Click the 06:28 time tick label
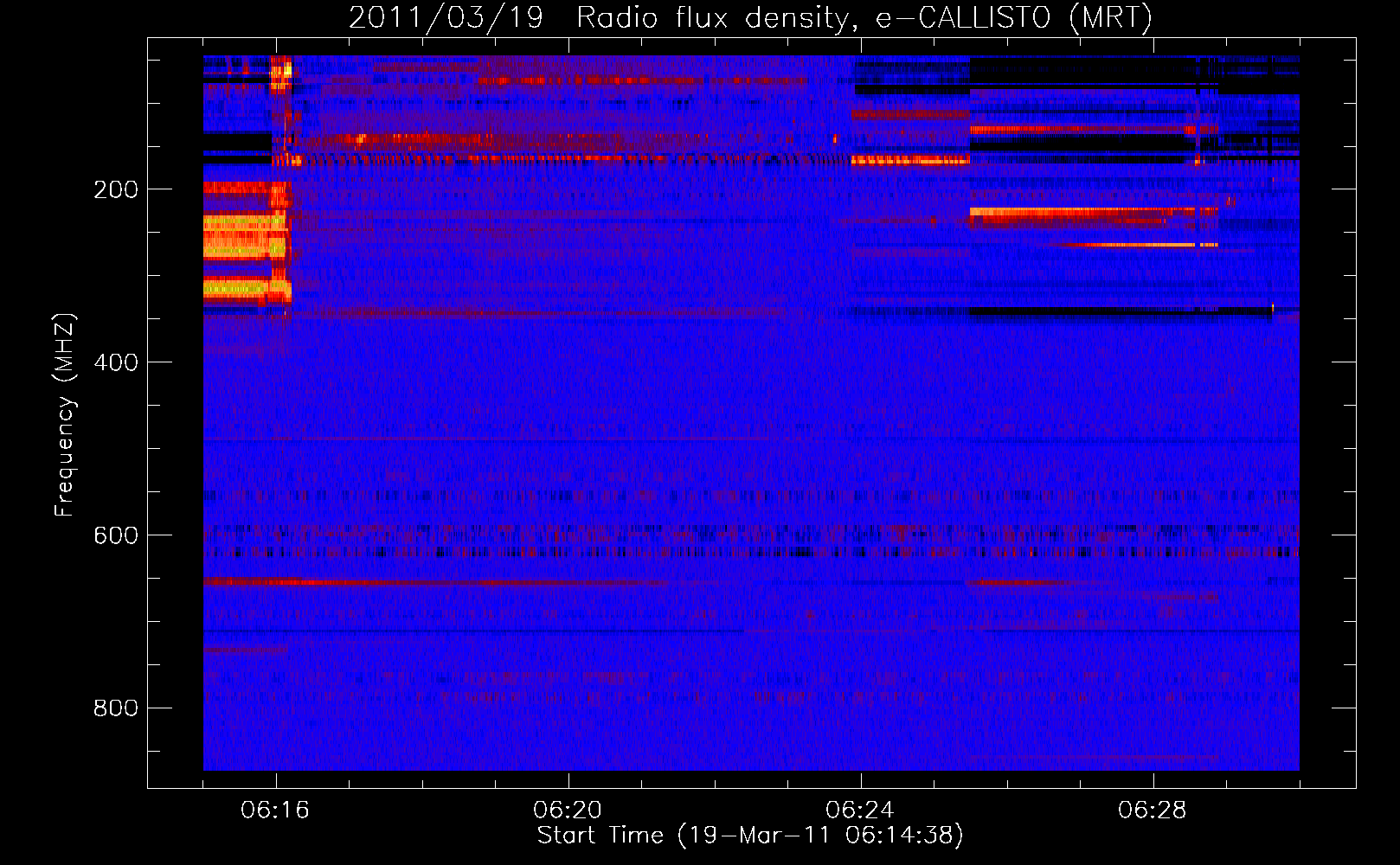This screenshot has width=1400, height=865. [x=1153, y=811]
